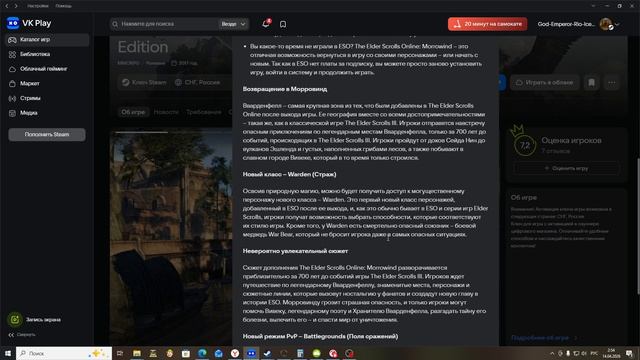The image size is (640, 360).
Task: Click the Windows taskbar search box
Action: [64, 353]
